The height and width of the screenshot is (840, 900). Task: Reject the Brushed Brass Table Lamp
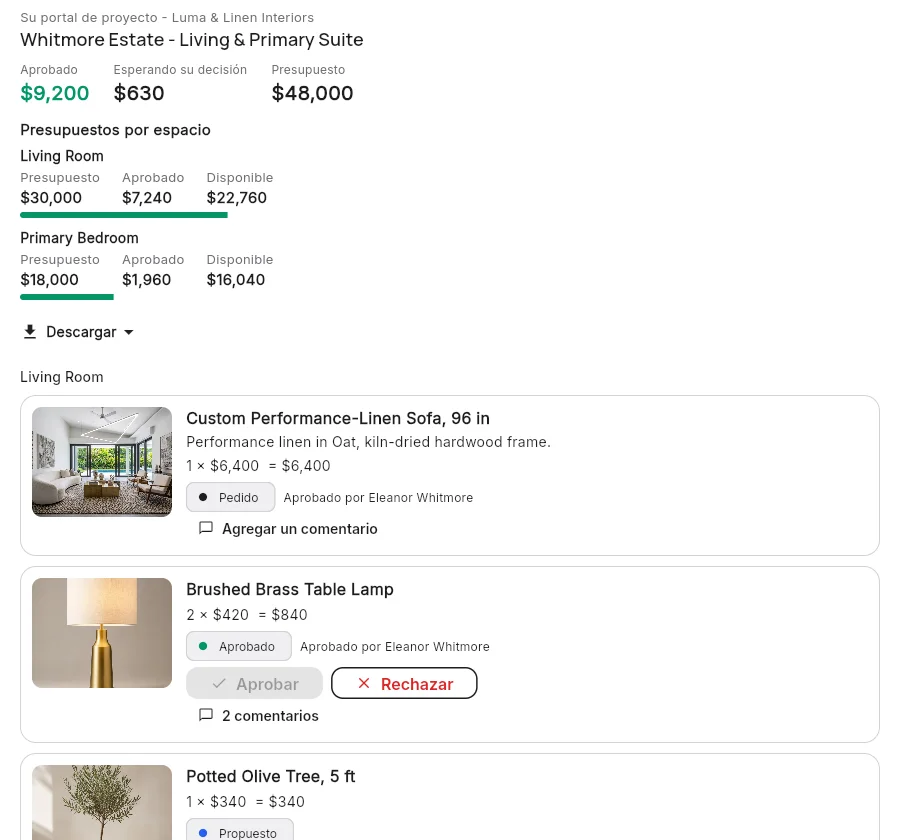pos(404,683)
